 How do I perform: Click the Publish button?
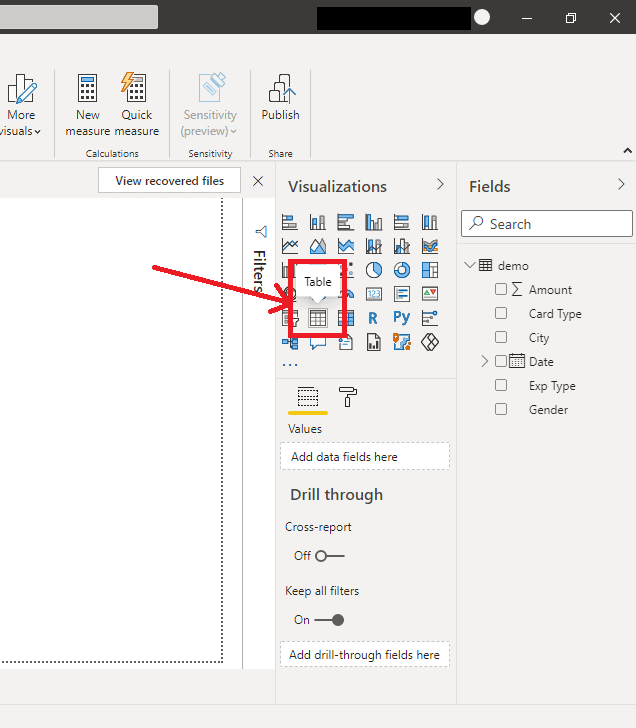tap(280, 98)
